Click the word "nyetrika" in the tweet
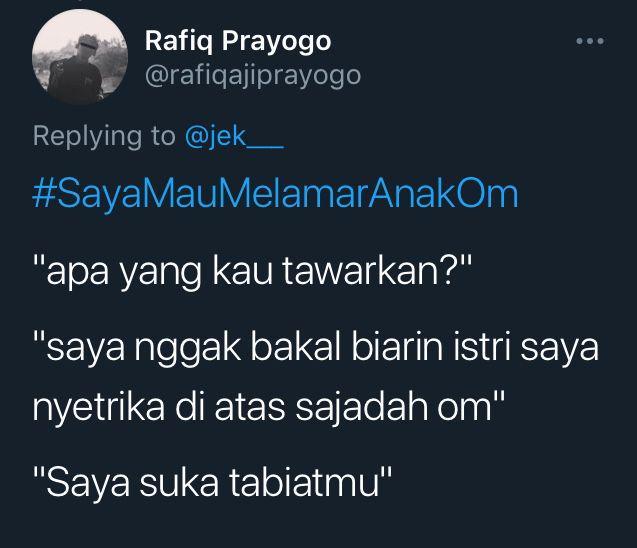Screen dimensions: 637x548 coord(99,408)
